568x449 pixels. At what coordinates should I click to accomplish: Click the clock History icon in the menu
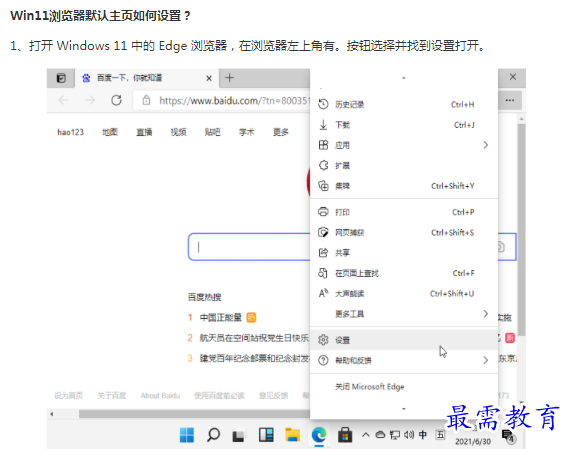coord(323,104)
